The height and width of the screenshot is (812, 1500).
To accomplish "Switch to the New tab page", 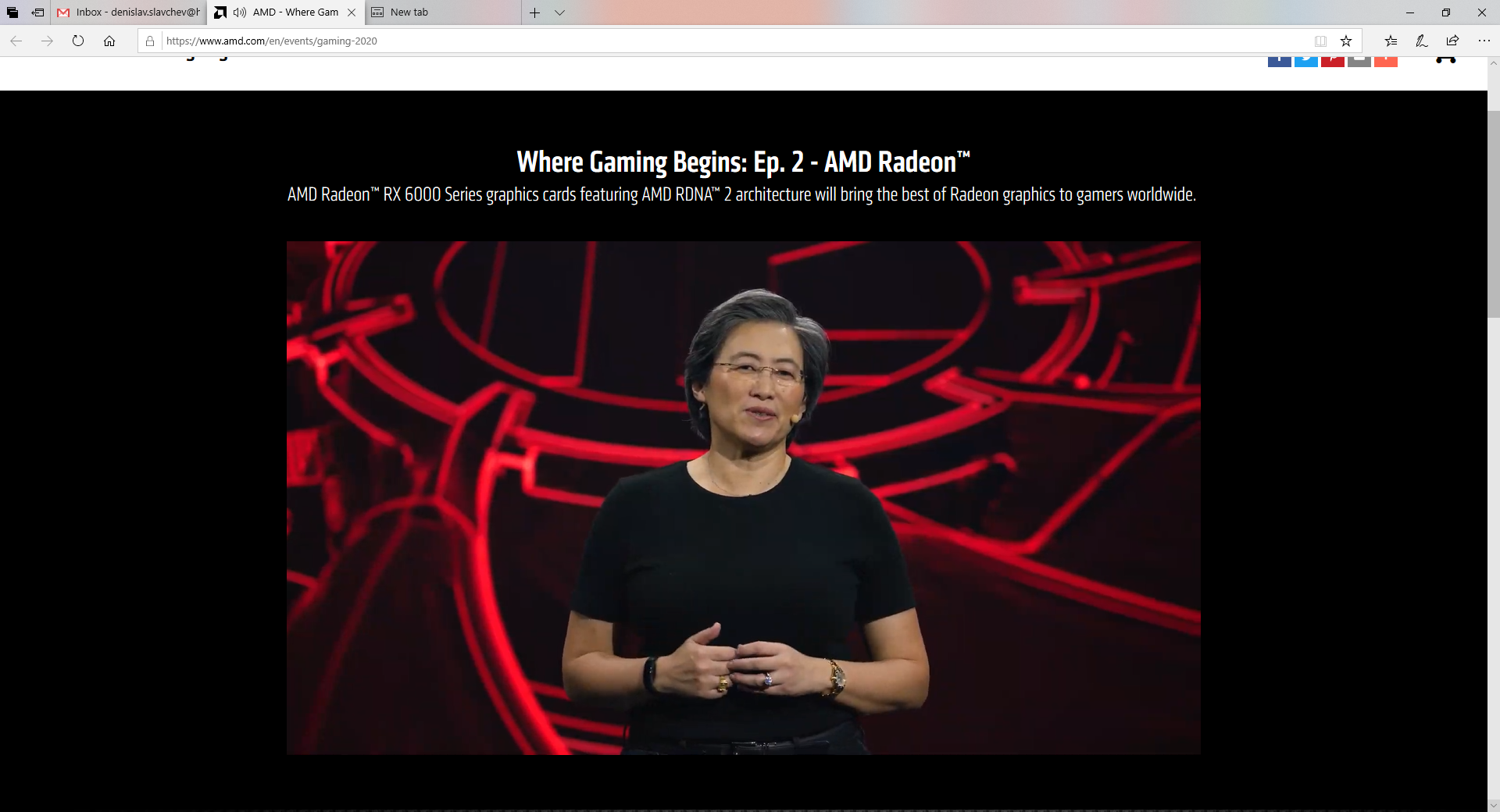I will (443, 12).
